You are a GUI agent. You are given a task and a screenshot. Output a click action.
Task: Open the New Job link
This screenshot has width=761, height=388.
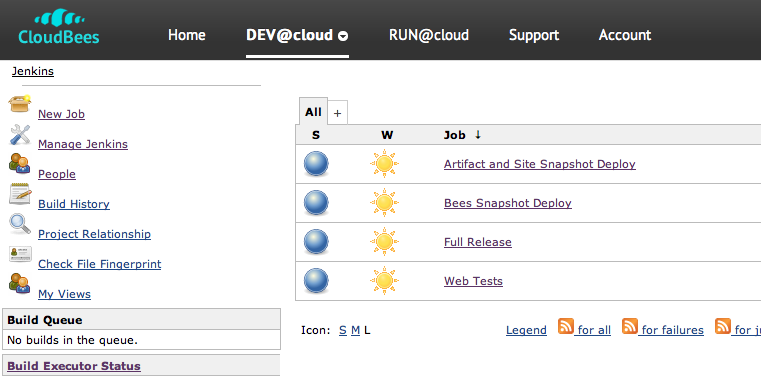[62, 114]
